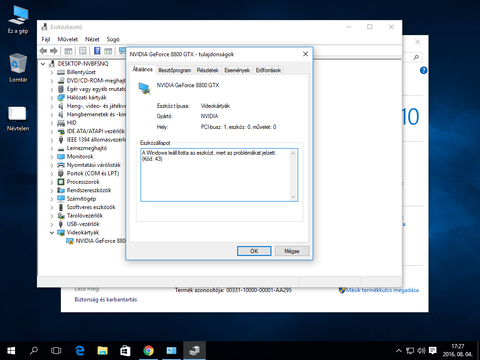Viewport: 480px width, 360px height.
Task: Launch Google Chrome from taskbar
Action: tap(148, 351)
